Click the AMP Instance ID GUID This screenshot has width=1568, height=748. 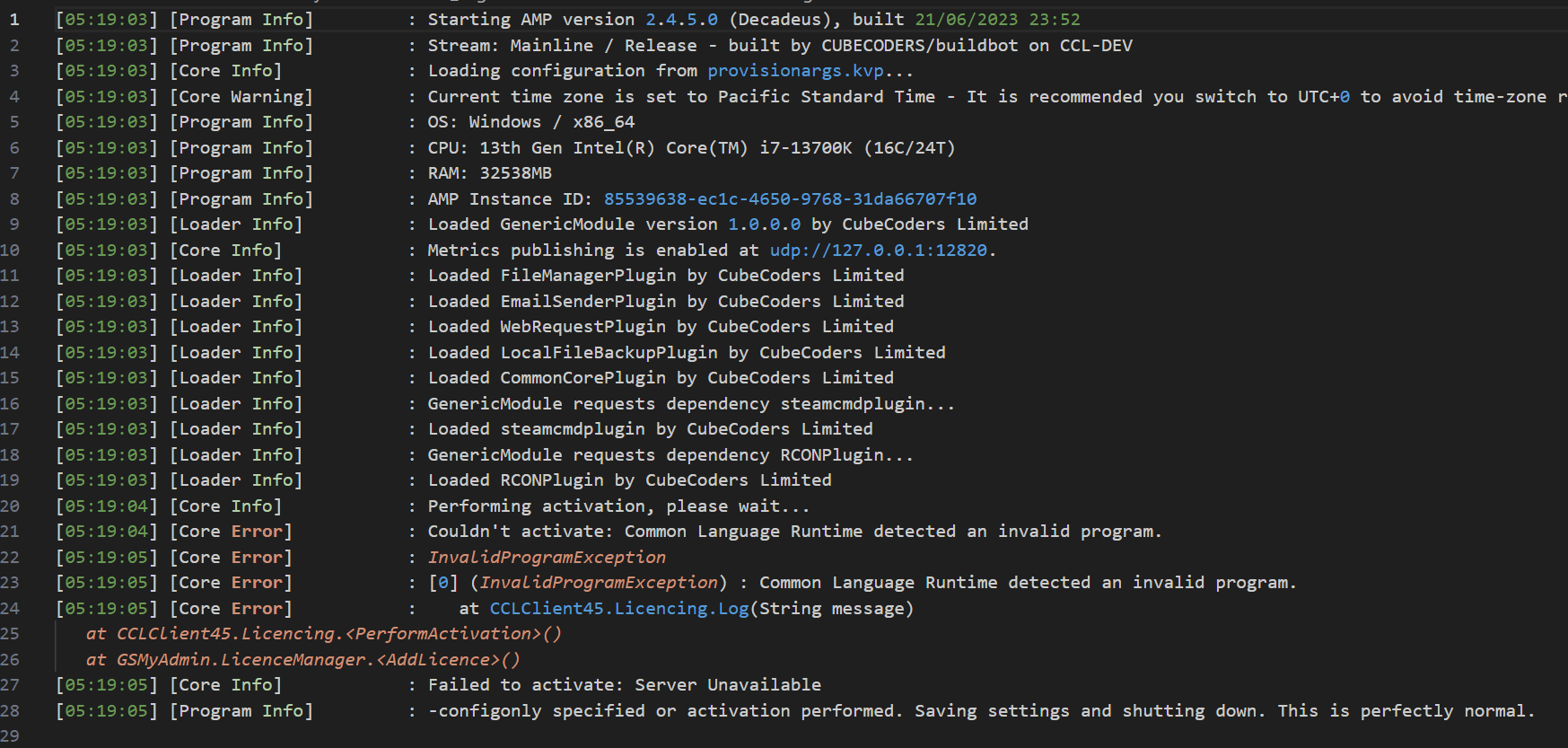pyautogui.click(x=790, y=199)
